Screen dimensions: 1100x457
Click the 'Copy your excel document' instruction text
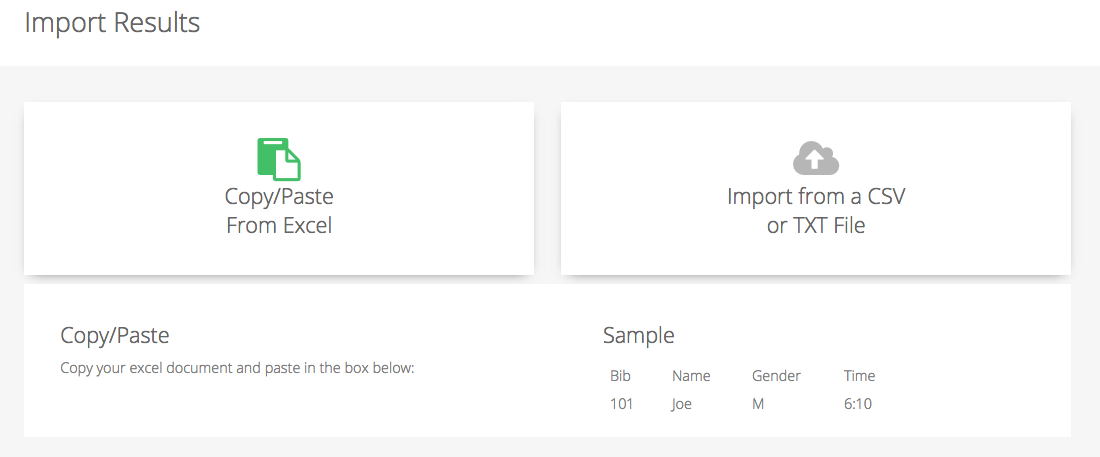pyautogui.click(x=238, y=369)
